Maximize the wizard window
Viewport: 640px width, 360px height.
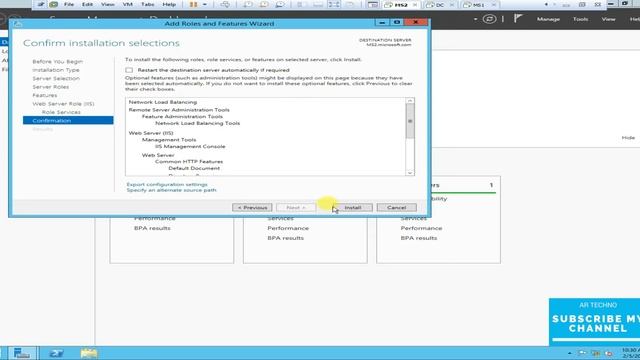point(397,22)
